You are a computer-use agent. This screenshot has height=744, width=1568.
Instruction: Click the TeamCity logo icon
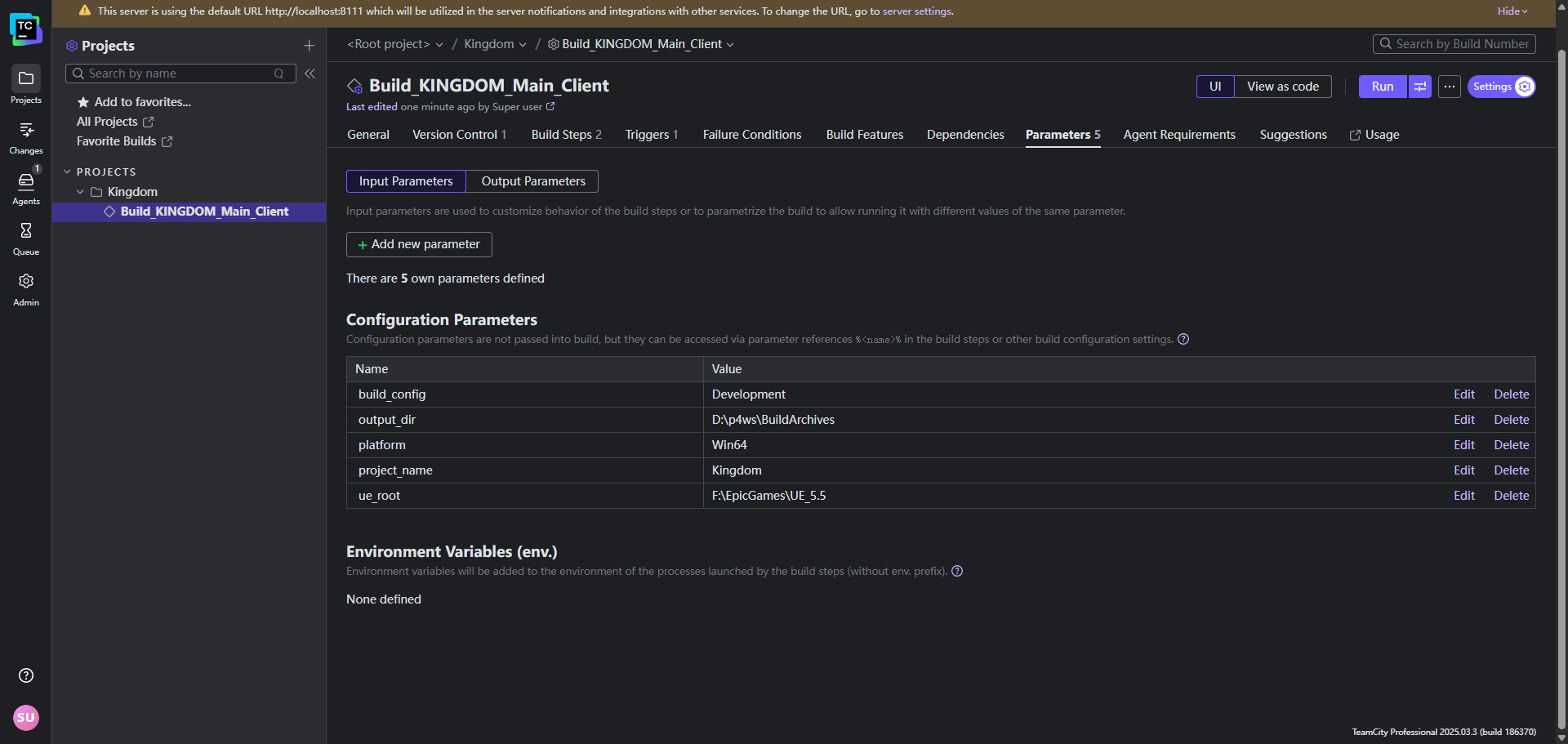tap(26, 29)
